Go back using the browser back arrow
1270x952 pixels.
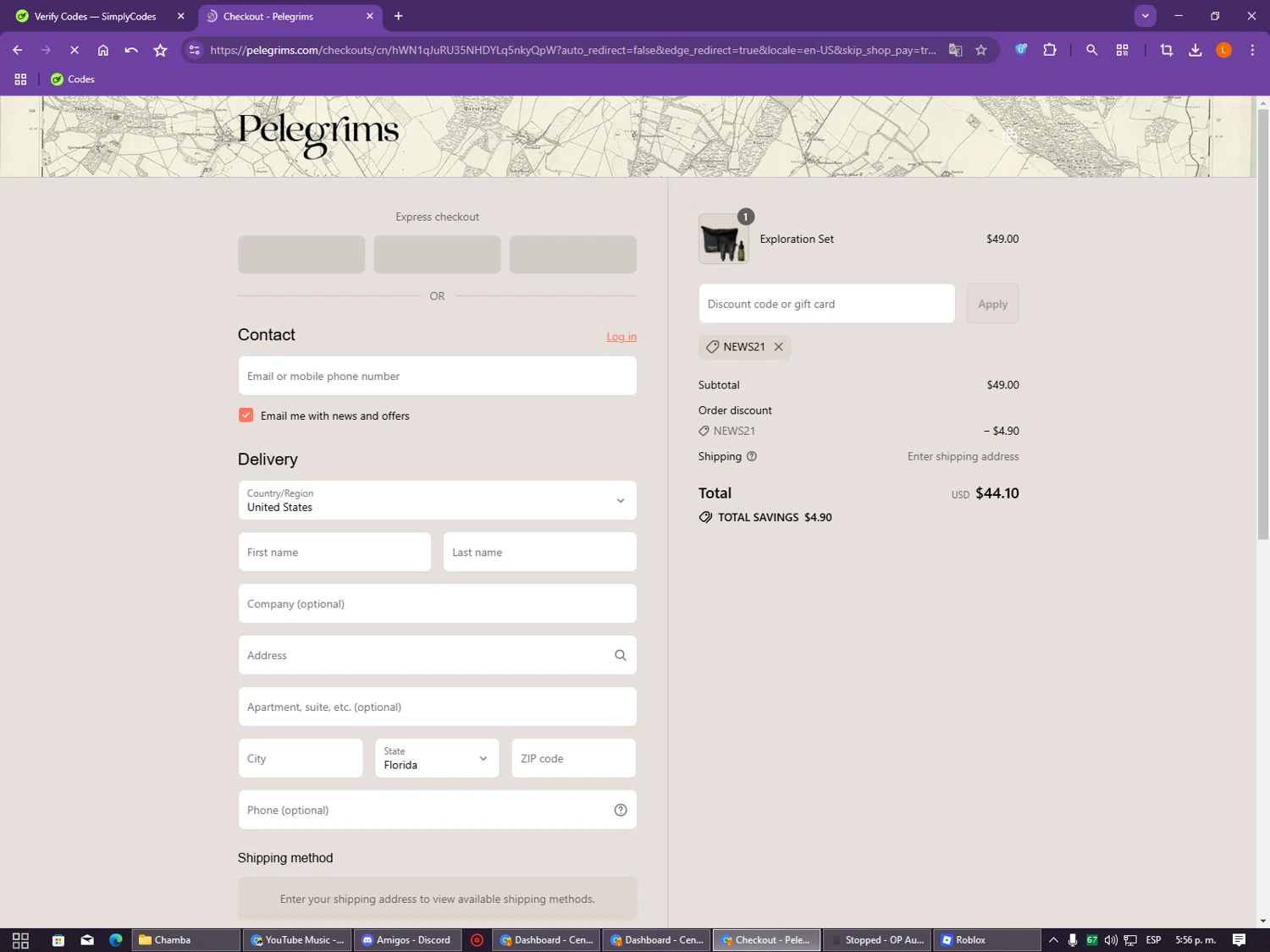(x=18, y=50)
